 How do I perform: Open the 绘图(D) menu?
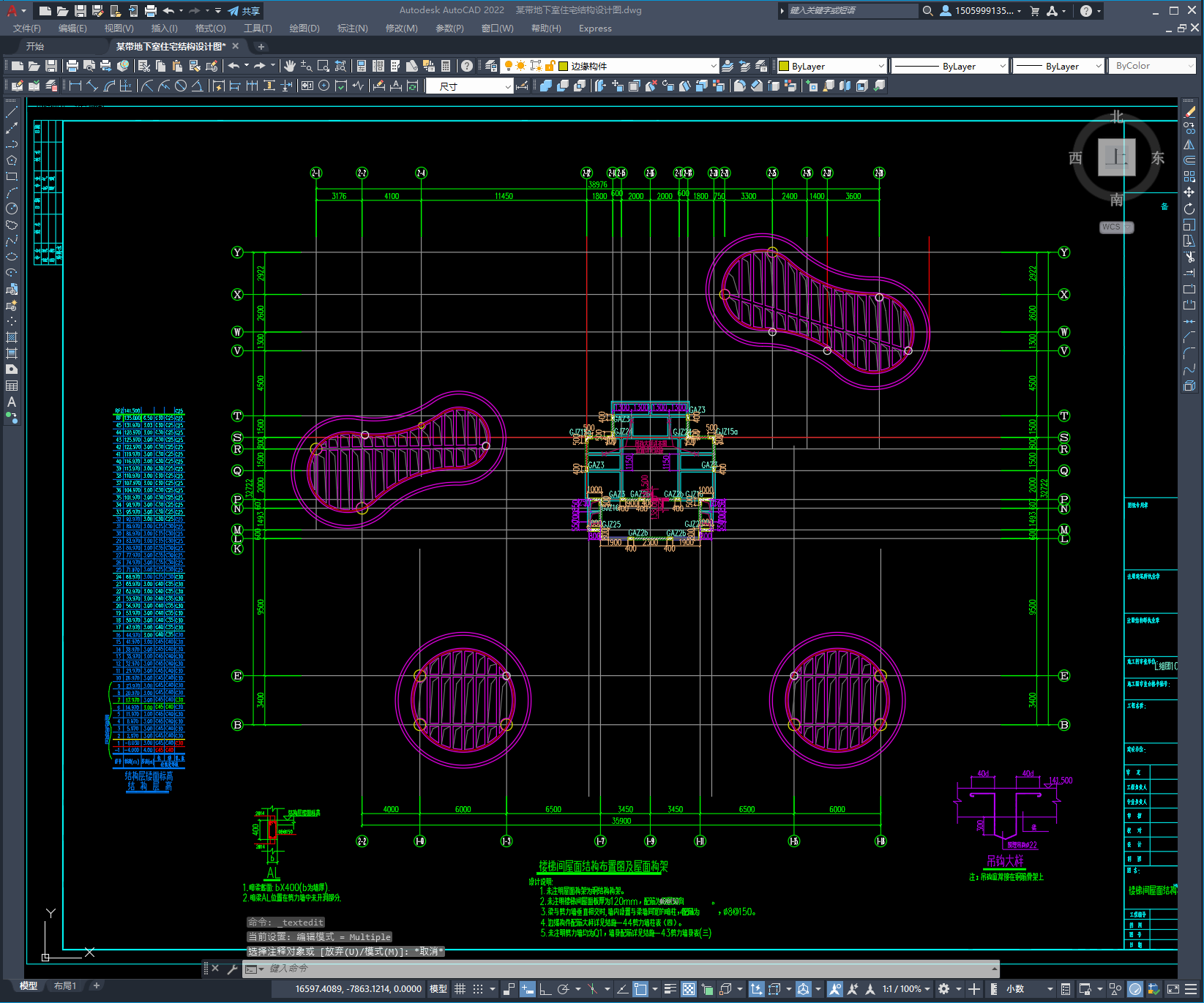tap(304, 29)
